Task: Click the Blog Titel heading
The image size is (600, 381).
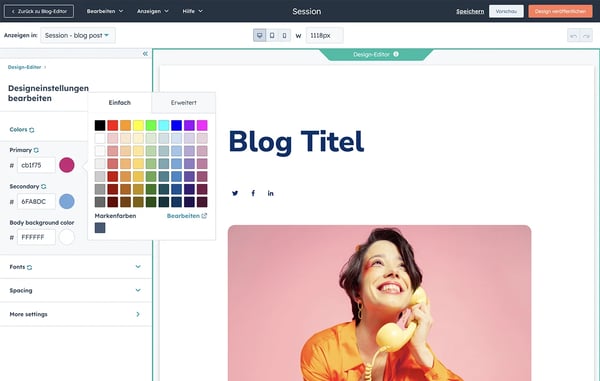Action: [x=296, y=142]
